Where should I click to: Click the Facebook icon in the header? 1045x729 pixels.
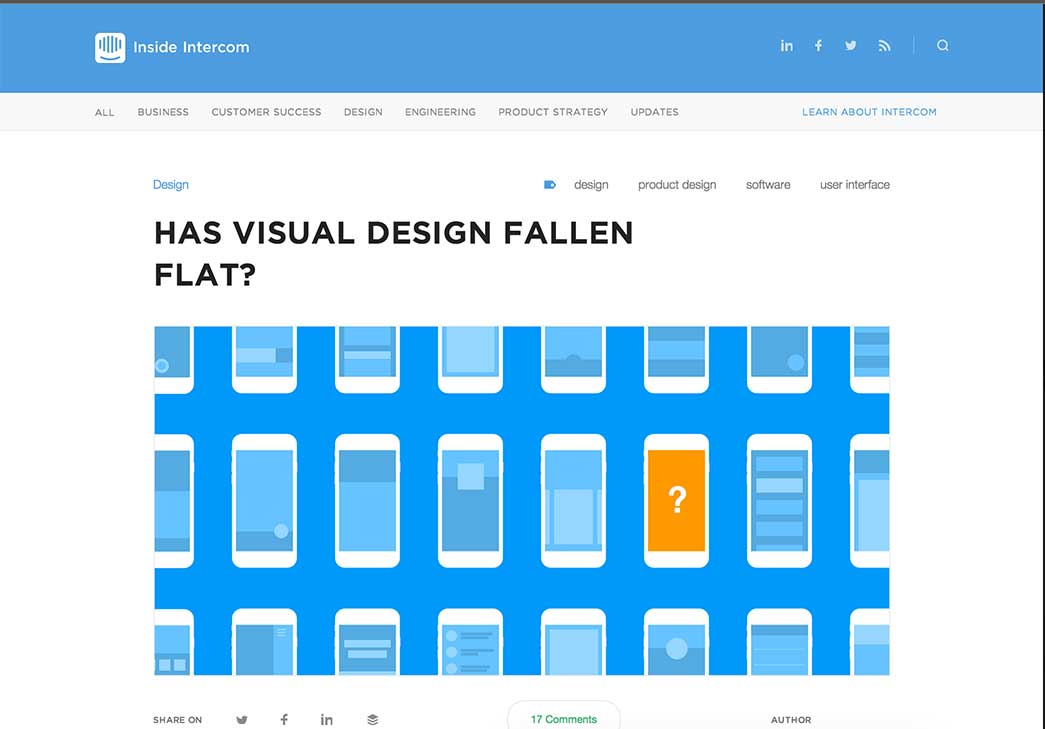[818, 45]
